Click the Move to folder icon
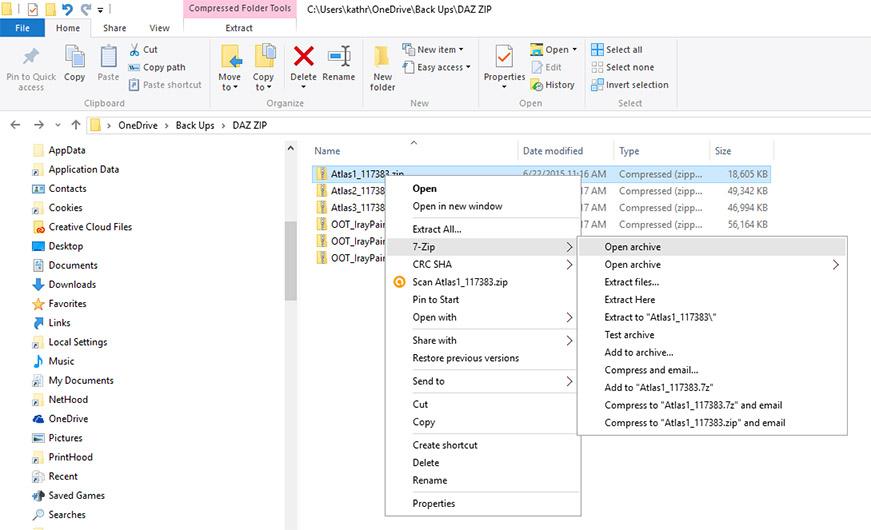 click(231, 57)
